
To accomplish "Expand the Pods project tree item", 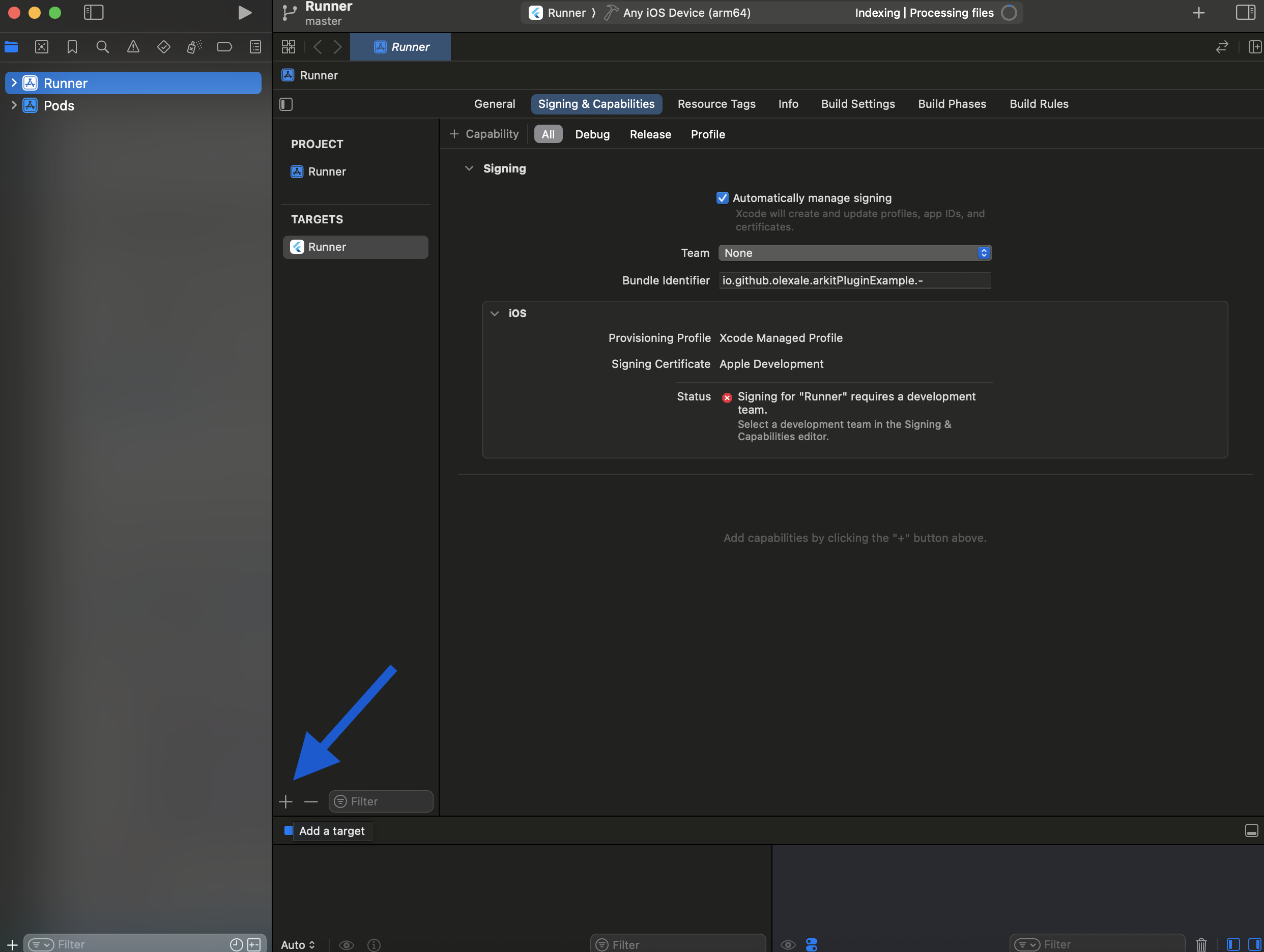I will 14,105.
